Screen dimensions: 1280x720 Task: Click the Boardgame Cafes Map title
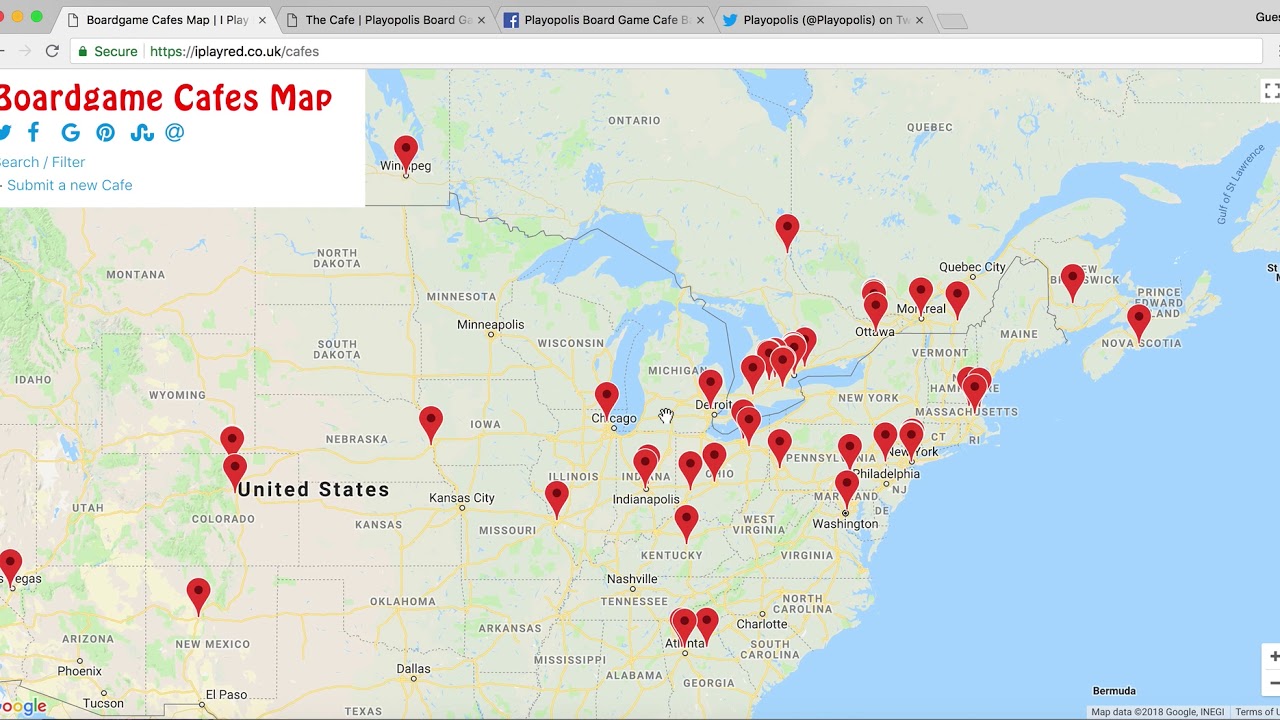[x=166, y=98]
